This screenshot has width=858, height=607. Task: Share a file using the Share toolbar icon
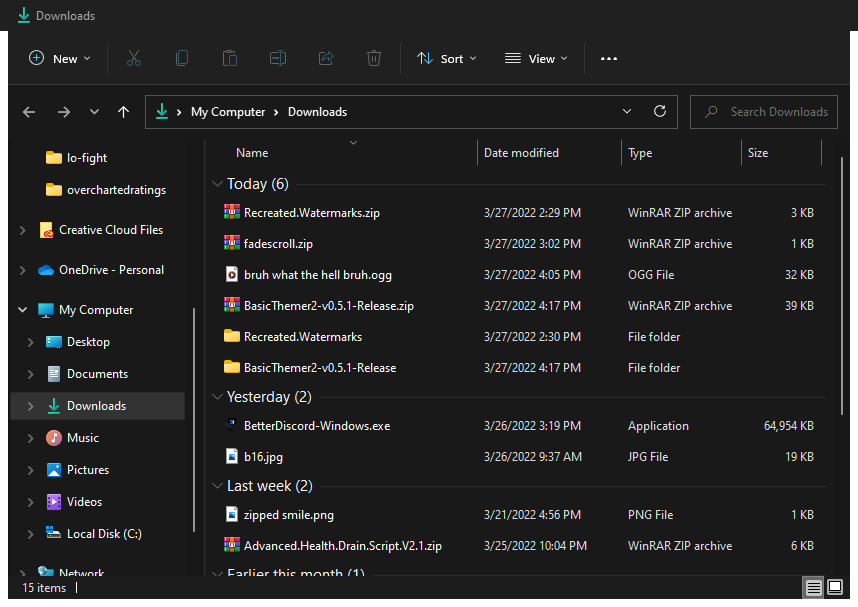click(x=325, y=58)
